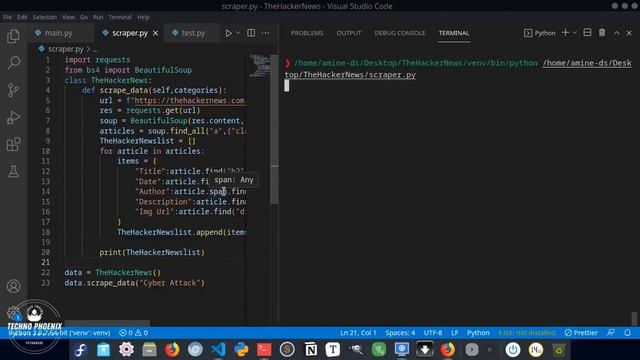Change the UTF-8 encoding selector

pyautogui.click(x=433, y=333)
